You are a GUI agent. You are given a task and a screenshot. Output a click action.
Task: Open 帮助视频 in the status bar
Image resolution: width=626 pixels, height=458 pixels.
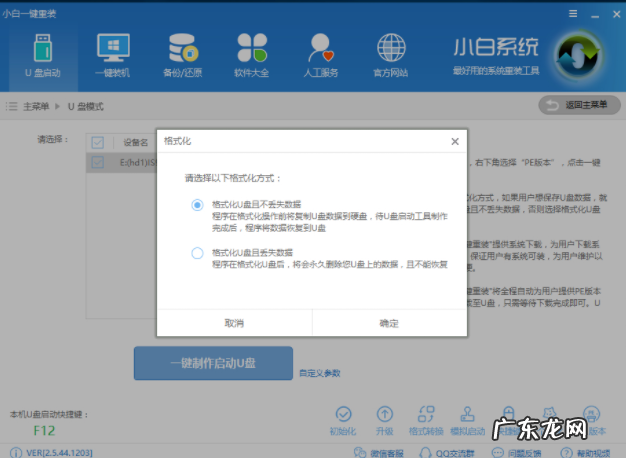pos(585,453)
